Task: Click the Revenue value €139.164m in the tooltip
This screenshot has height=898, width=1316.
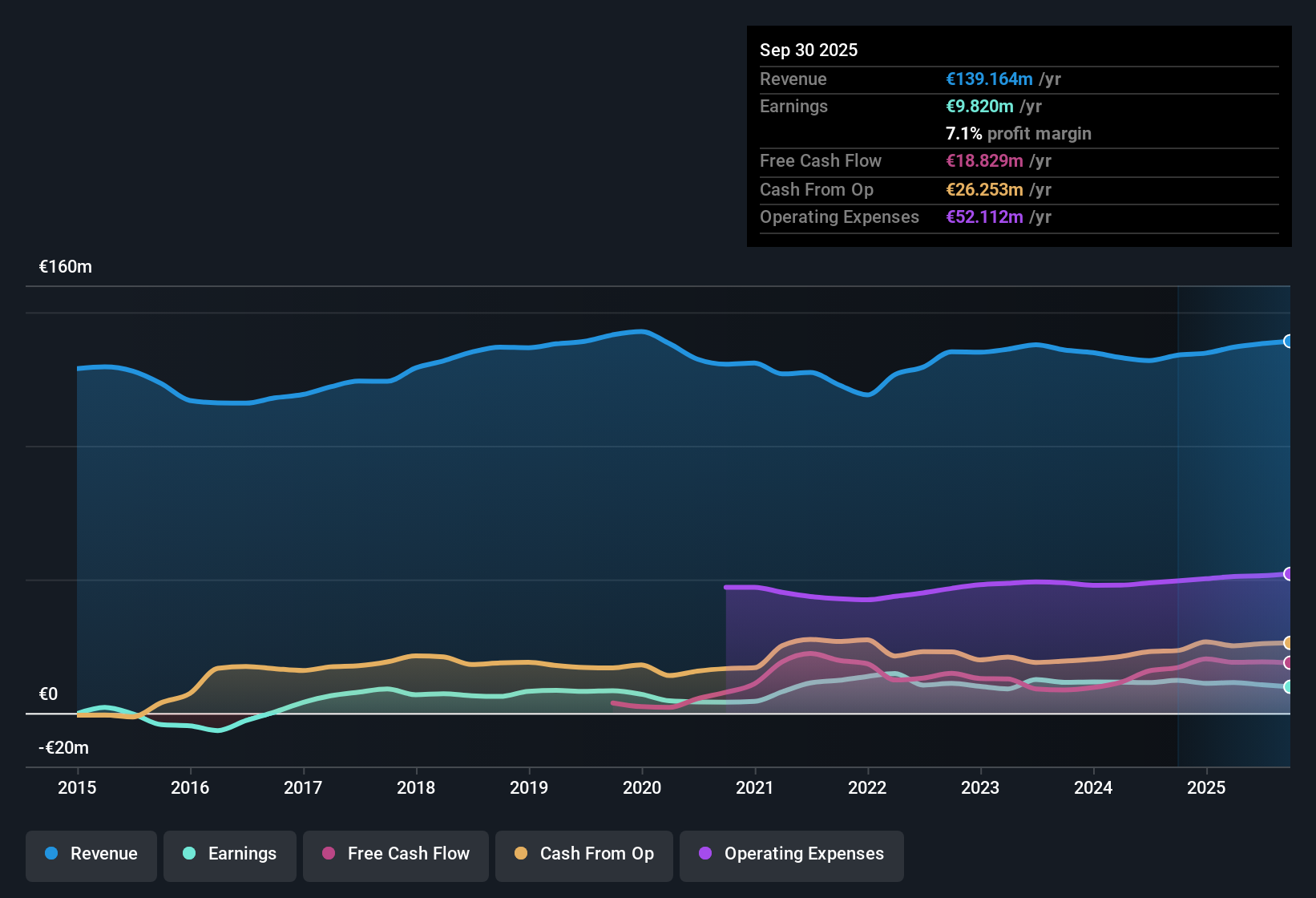Action: click(x=989, y=79)
